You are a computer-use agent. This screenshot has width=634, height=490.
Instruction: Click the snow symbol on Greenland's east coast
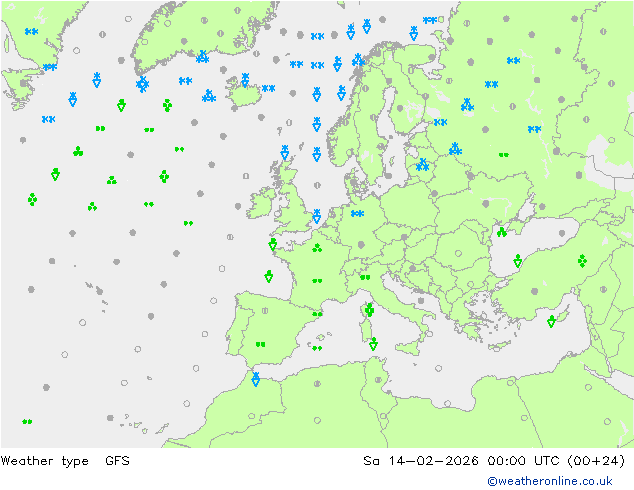coord(202,57)
